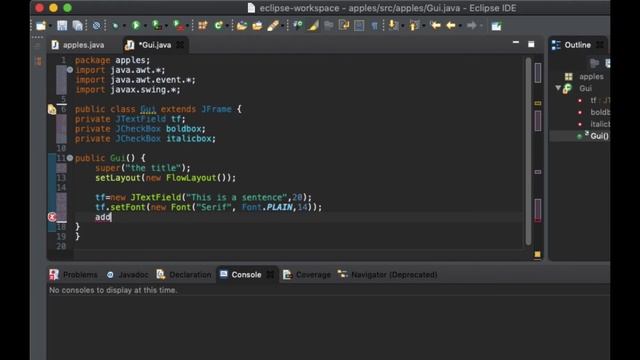The height and width of the screenshot is (360, 640).
Task: Minimize the editor area
Action: [x=516, y=42]
